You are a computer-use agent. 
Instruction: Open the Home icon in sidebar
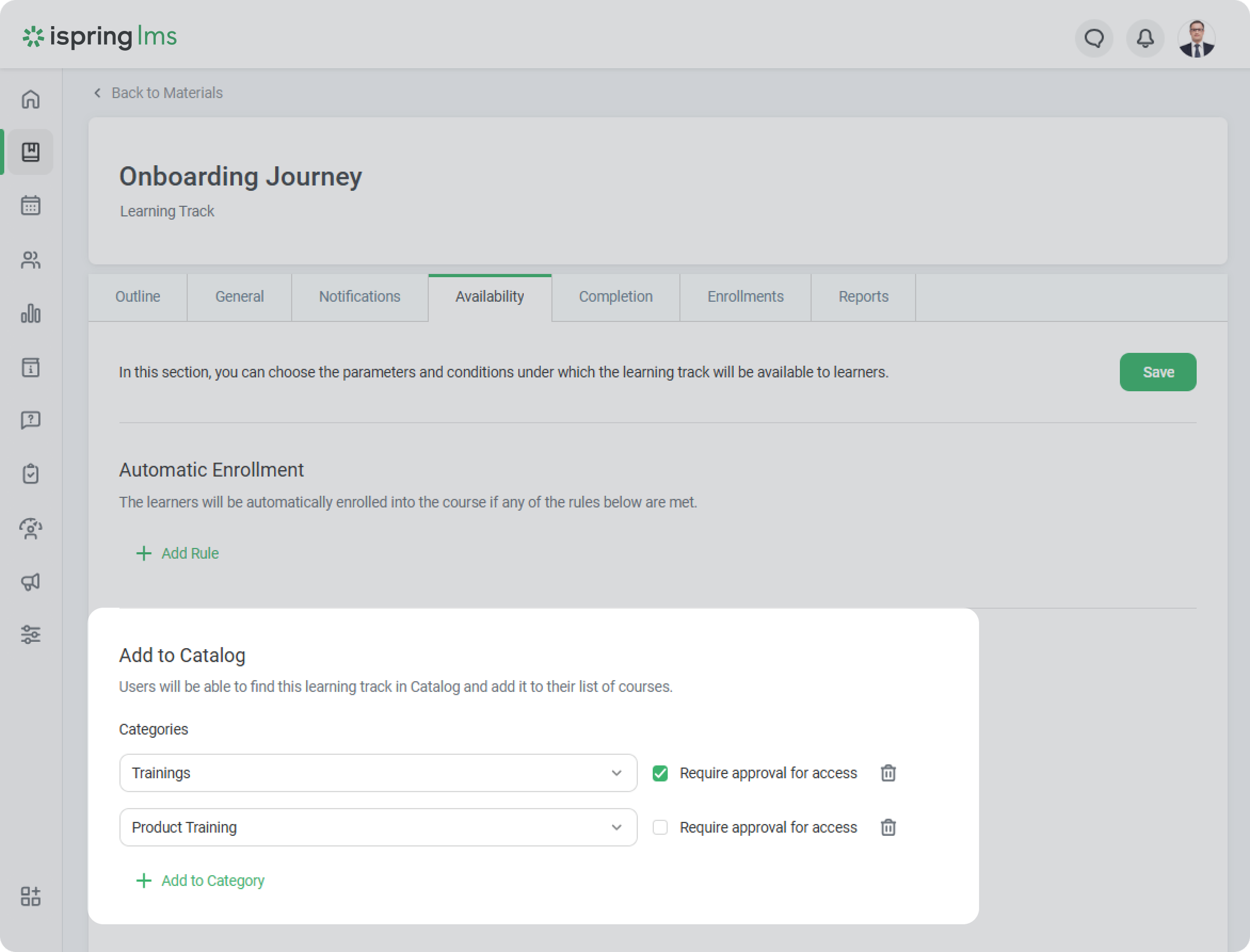coord(30,99)
